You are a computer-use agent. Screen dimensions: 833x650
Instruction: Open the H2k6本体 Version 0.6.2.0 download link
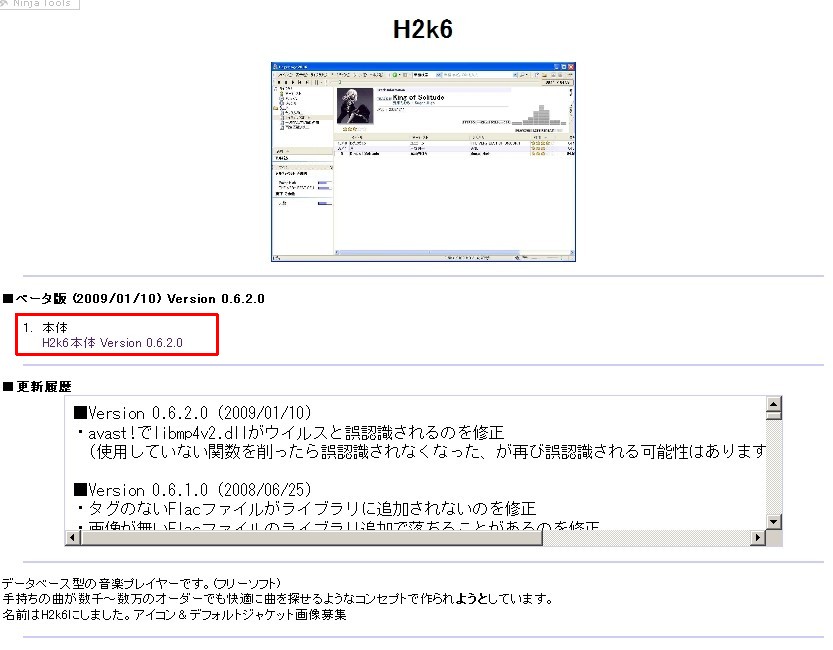coord(112,343)
